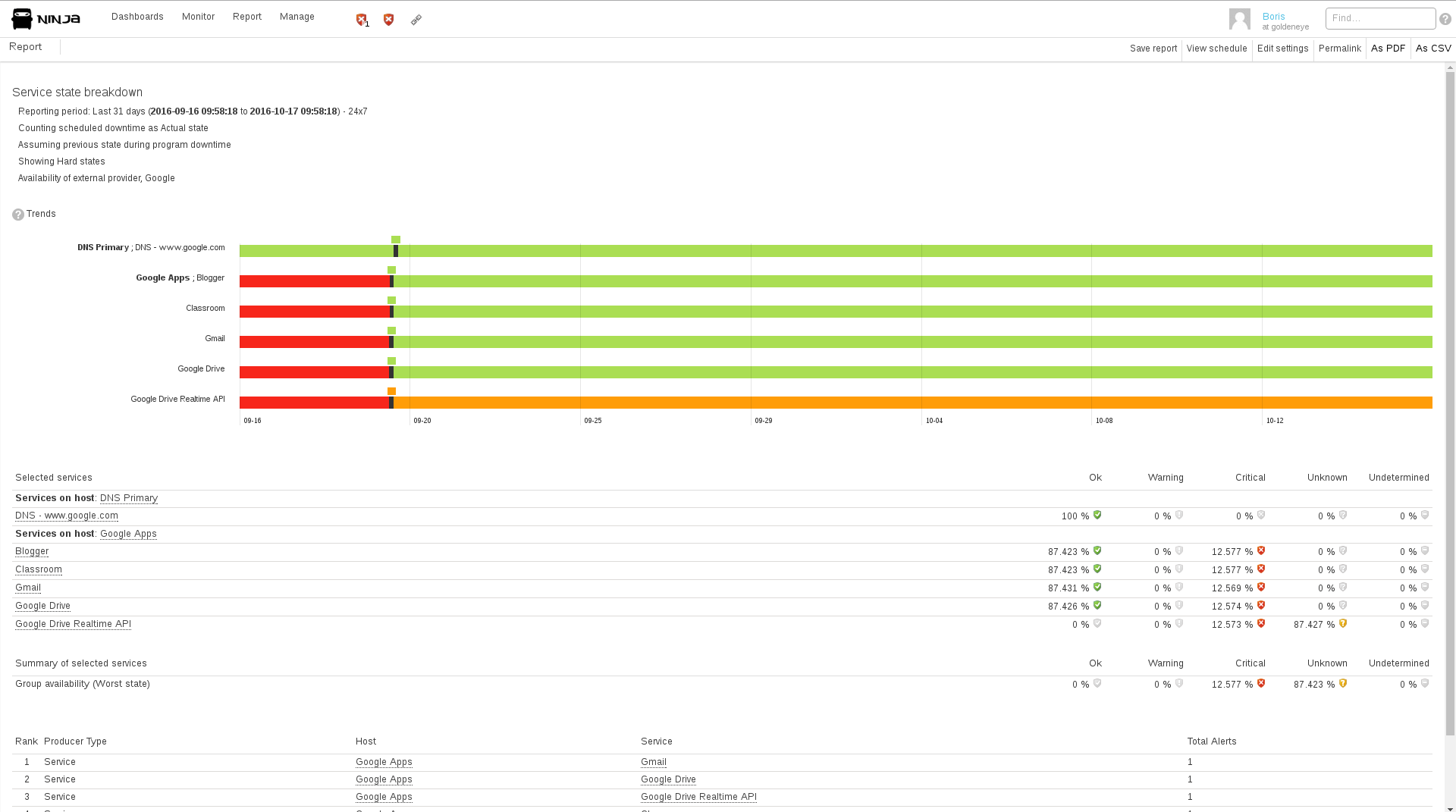Screen dimensions: 1456x812
Task: Open Gmail link in selected services table
Action: (x=28, y=588)
